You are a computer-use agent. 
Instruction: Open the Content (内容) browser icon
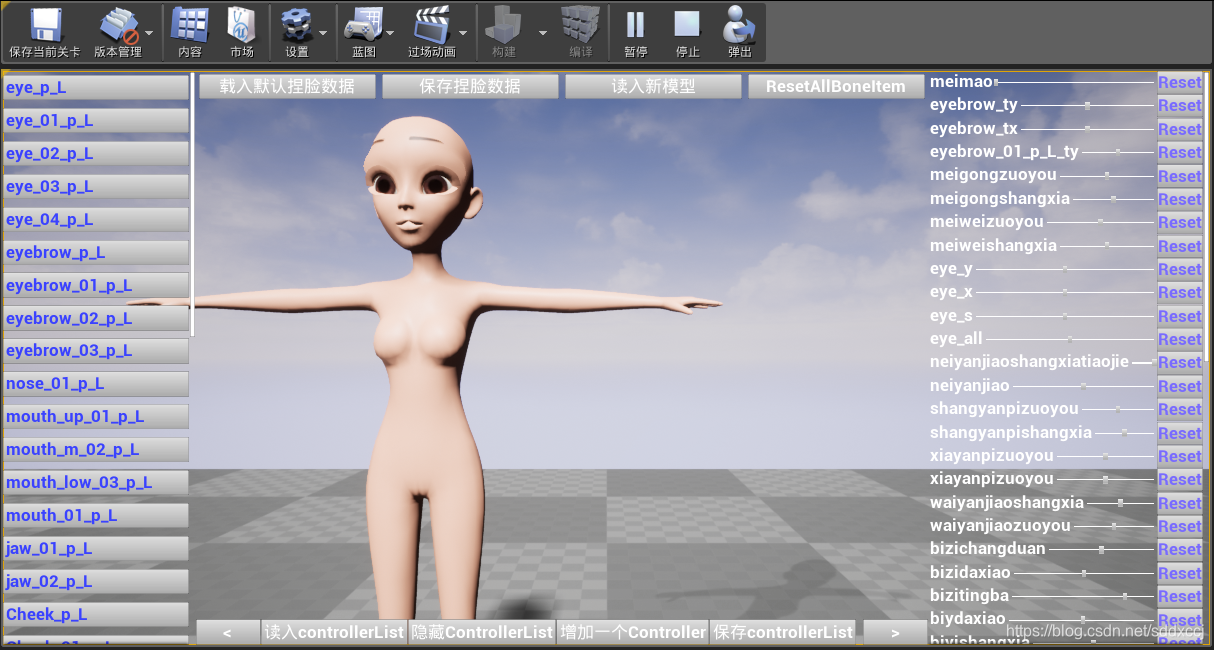coord(189,25)
